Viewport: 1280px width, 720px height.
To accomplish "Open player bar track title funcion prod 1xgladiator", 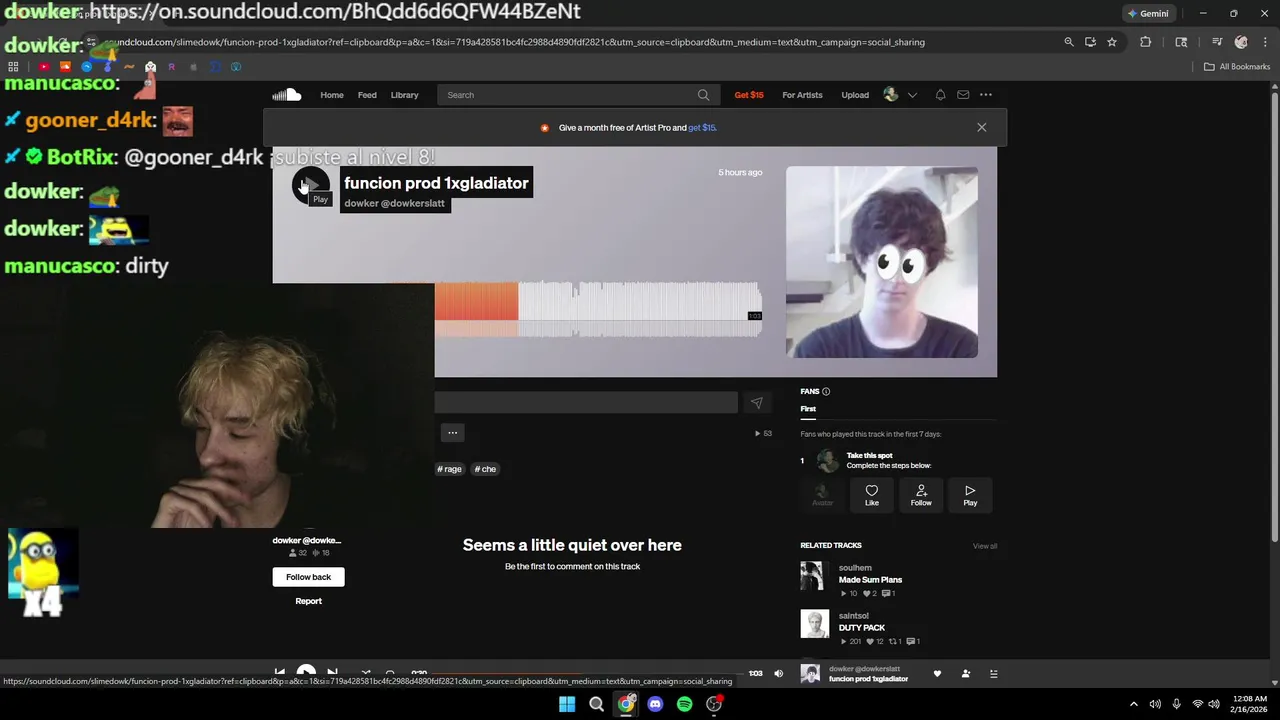I will 868,679.
